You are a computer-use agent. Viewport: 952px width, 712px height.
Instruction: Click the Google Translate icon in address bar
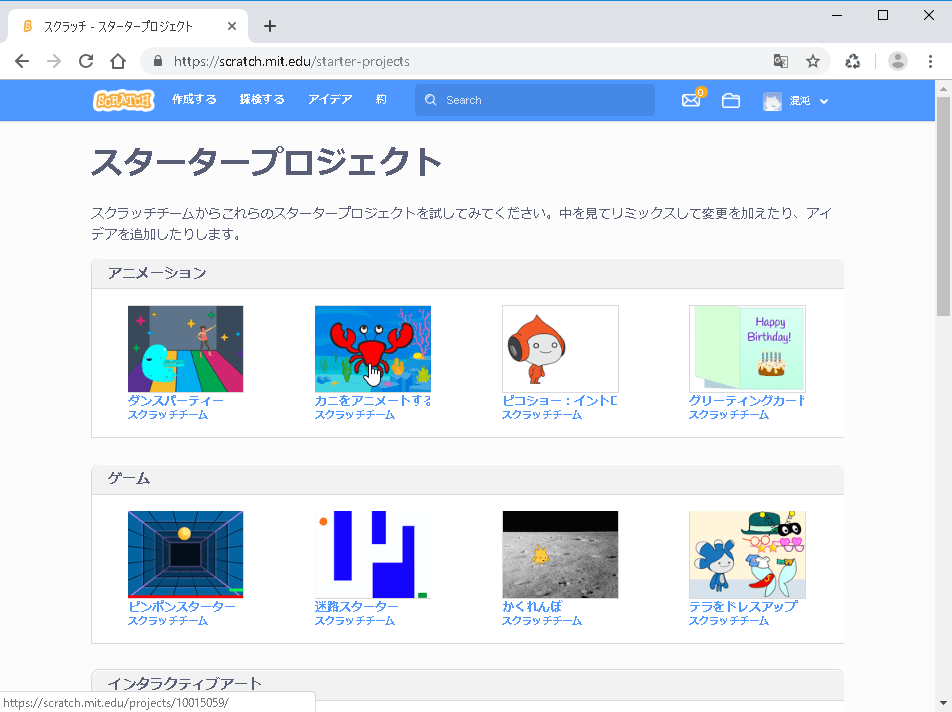[781, 61]
